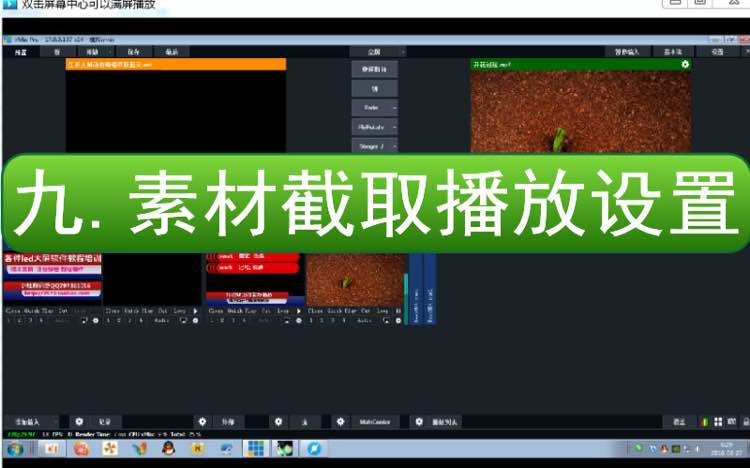The height and width of the screenshot is (468, 750).
Task: Switch to vMix grid icon in the taskbar
Action: [255, 448]
